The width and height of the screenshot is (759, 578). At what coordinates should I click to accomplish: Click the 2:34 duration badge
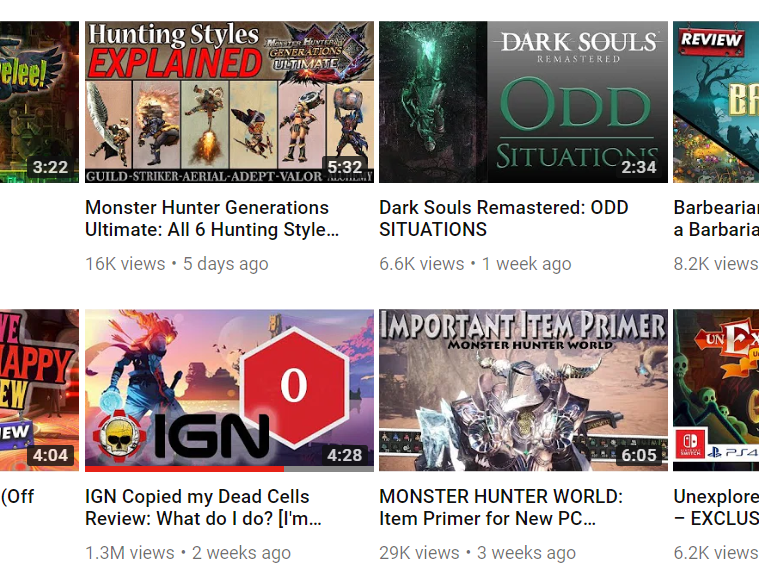point(639,167)
